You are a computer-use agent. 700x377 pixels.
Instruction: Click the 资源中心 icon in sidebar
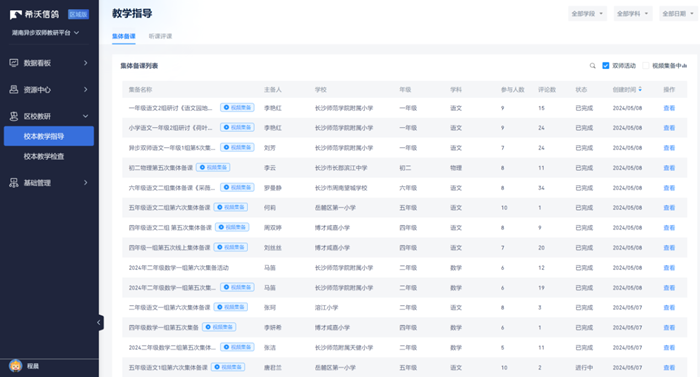coord(14,90)
